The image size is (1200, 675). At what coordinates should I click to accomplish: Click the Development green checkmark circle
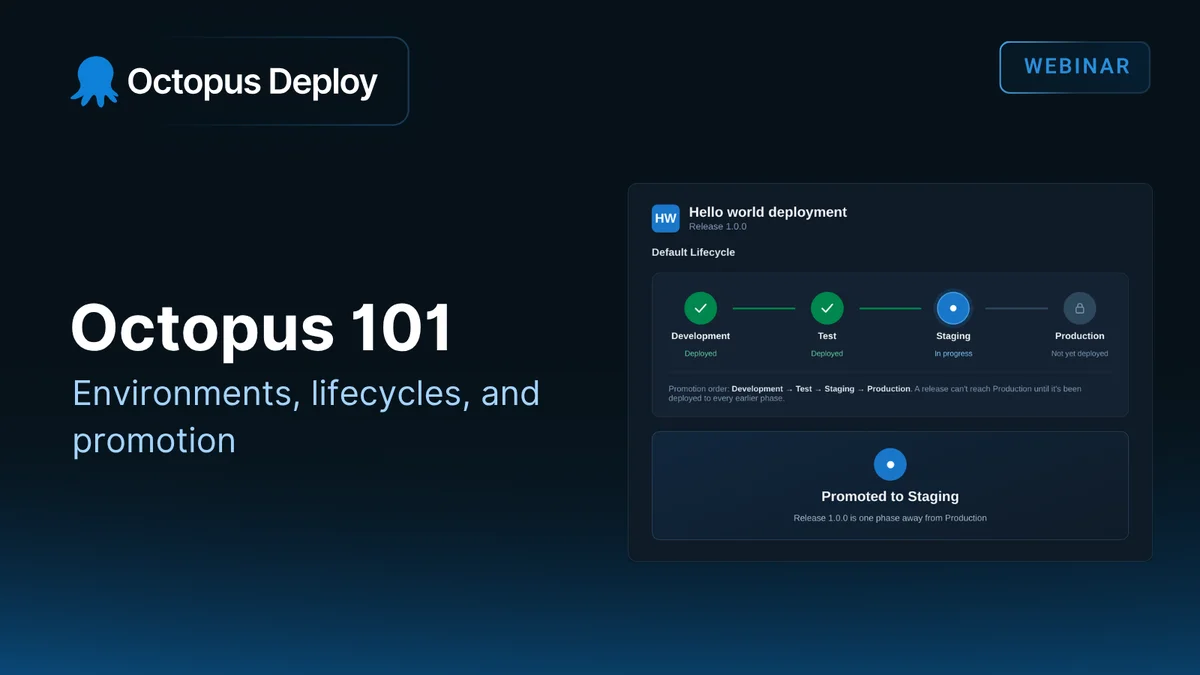pyautogui.click(x=700, y=308)
